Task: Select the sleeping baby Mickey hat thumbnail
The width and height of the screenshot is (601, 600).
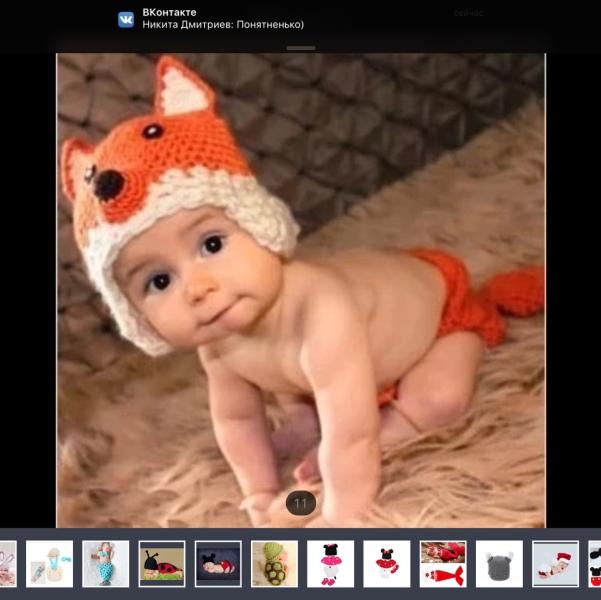Action: click(x=218, y=564)
